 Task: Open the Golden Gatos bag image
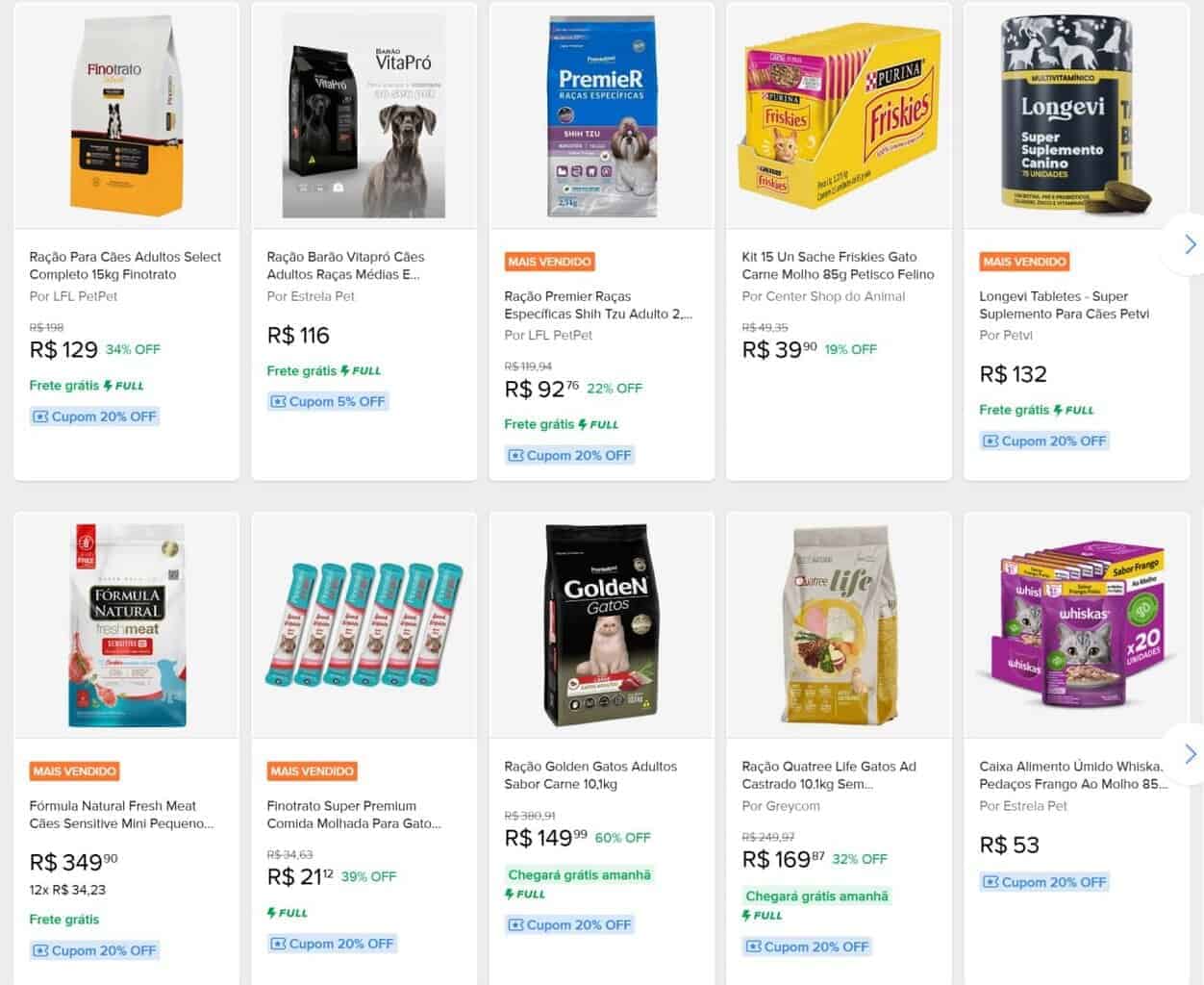coord(601,625)
